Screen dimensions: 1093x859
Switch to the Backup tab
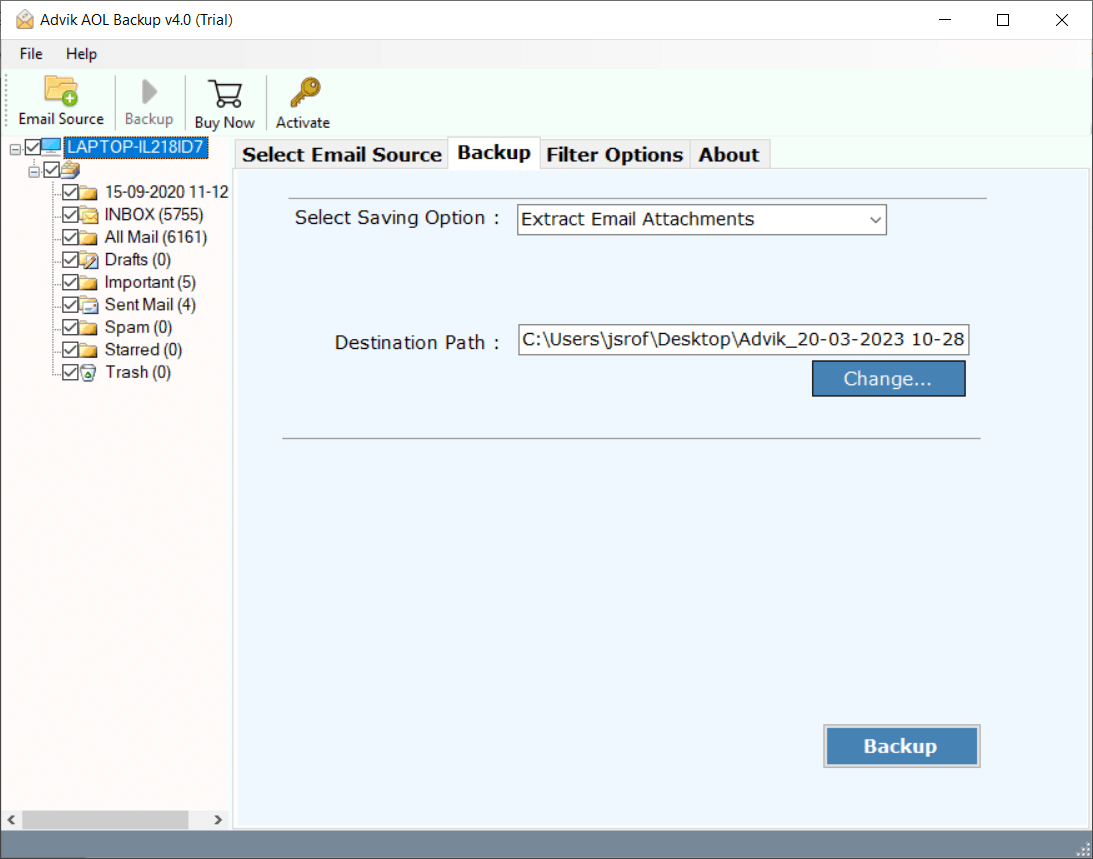pyautogui.click(x=494, y=153)
